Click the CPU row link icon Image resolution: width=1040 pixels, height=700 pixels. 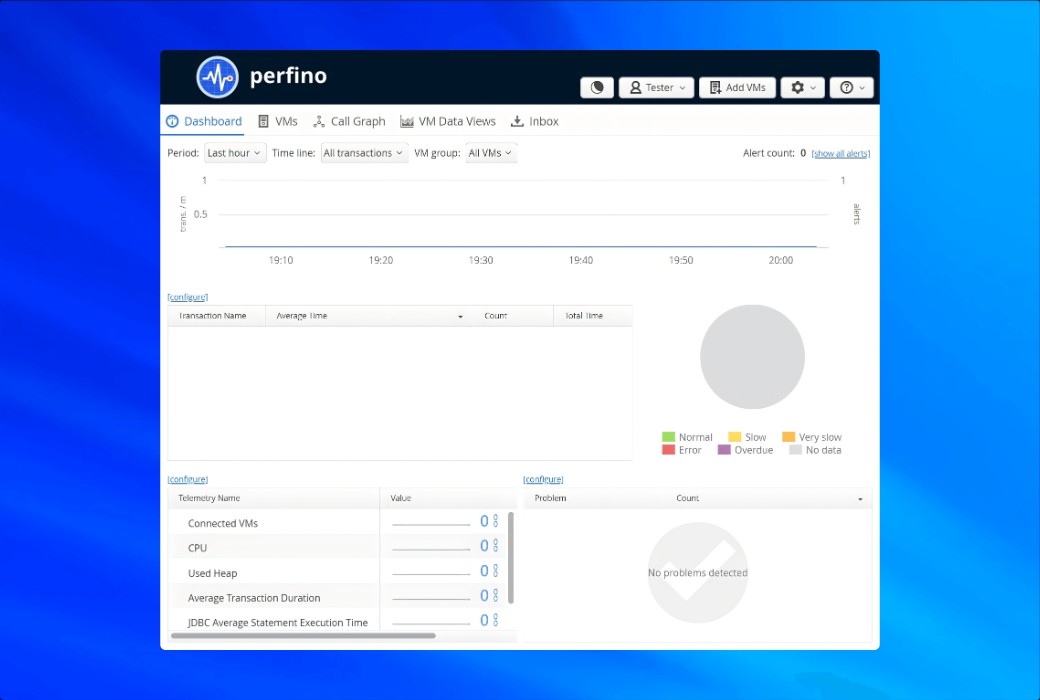(x=495, y=545)
